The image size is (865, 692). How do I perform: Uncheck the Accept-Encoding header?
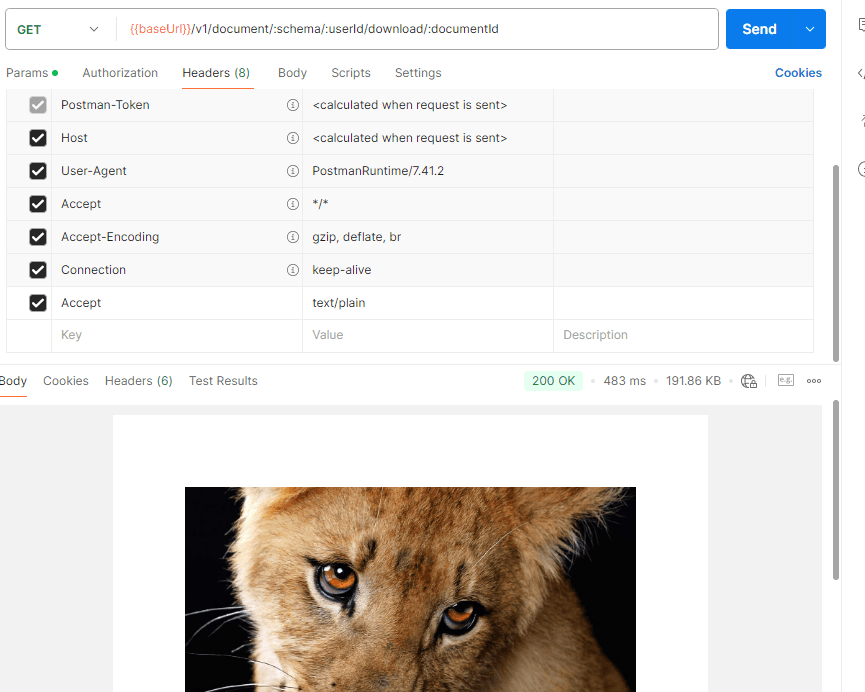pyautogui.click(x=37, y=236)
